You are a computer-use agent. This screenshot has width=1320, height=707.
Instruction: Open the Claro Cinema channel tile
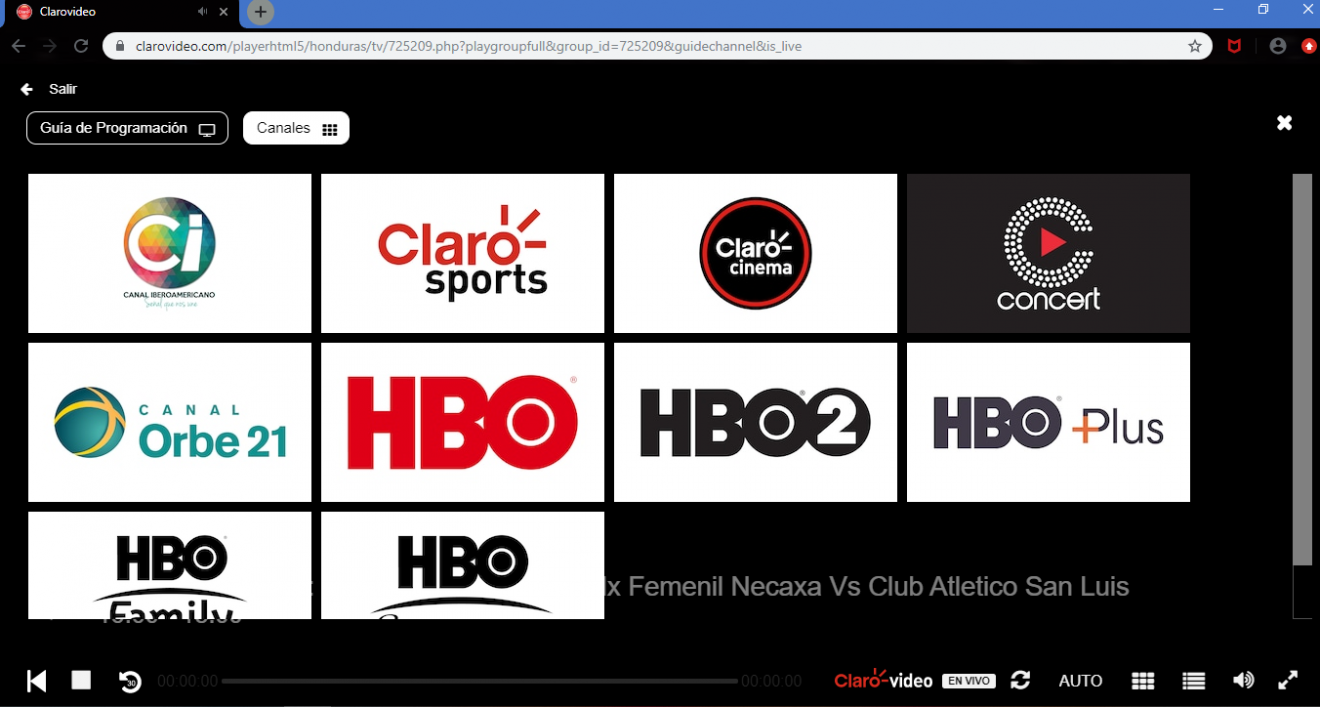click(755, 253)
